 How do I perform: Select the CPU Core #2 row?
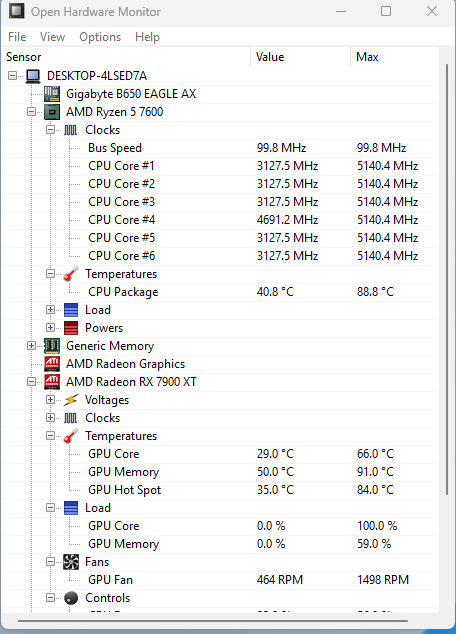220,184
